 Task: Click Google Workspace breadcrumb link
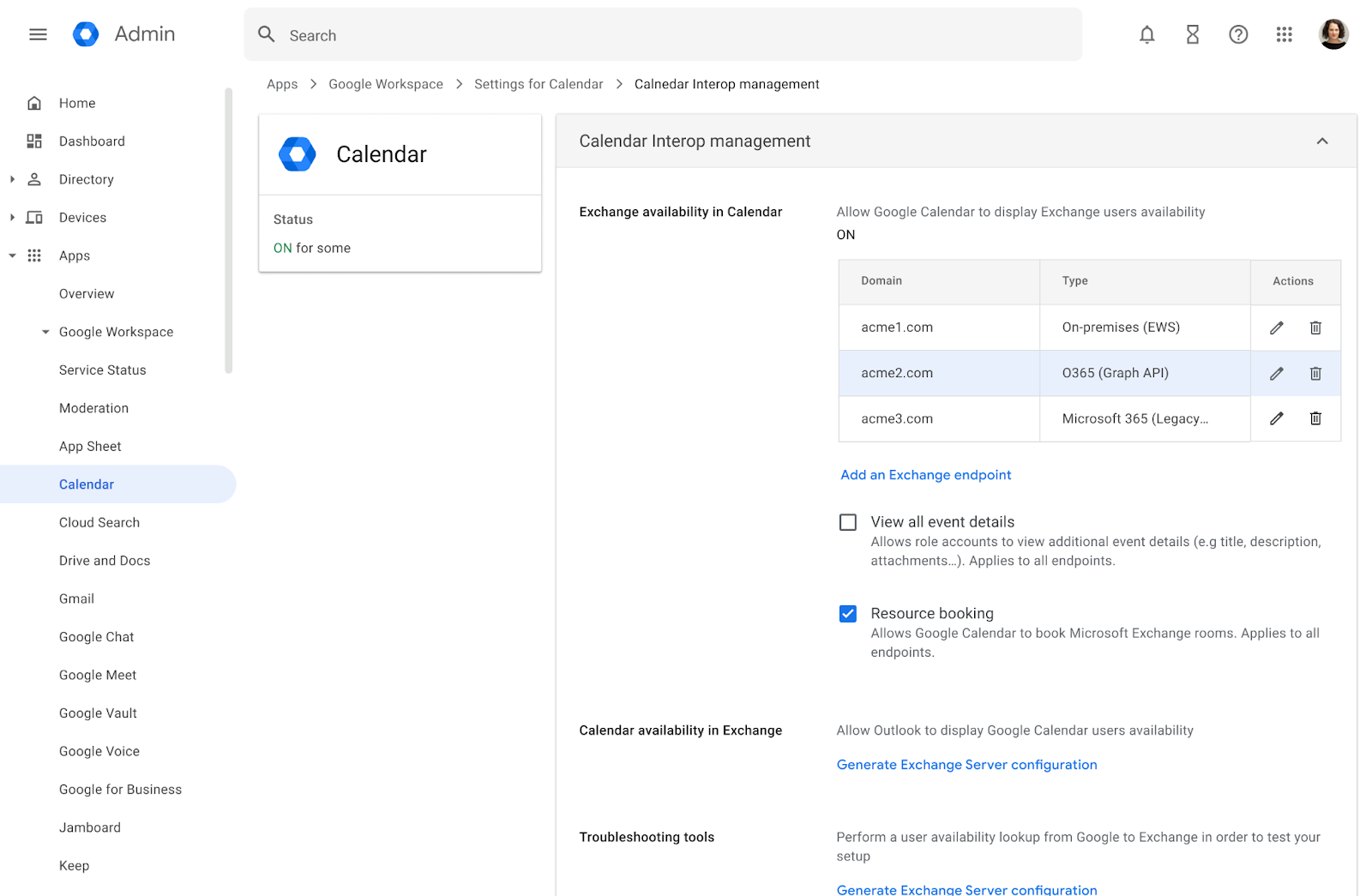pos(386,84)
